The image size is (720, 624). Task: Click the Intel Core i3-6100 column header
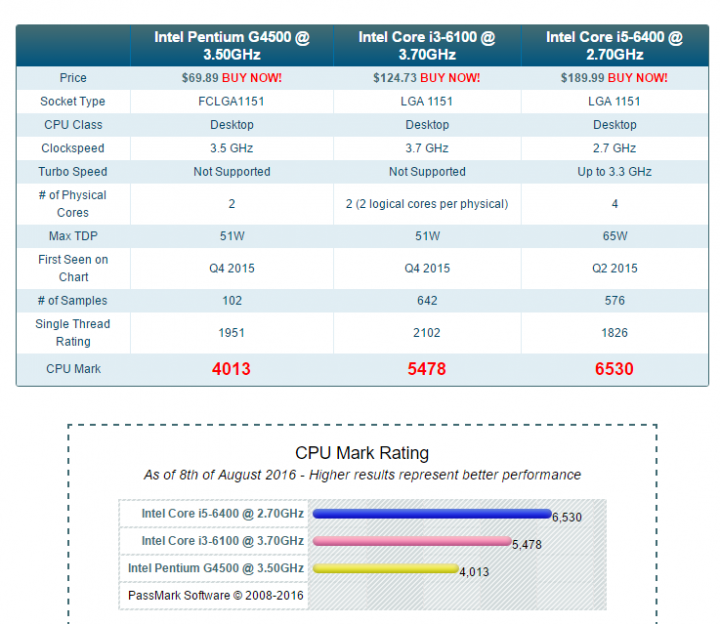tap(427, 45)
